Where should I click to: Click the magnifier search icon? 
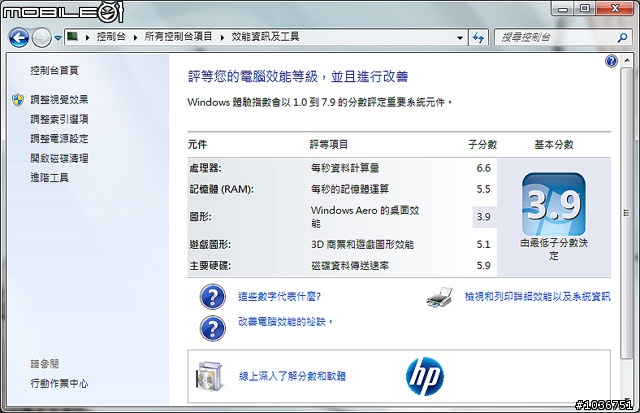622,38
